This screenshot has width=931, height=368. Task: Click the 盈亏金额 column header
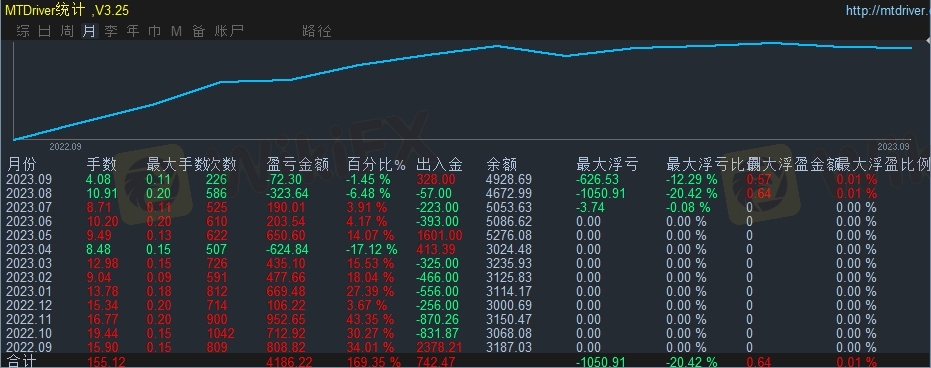click(x=297, y=164)
